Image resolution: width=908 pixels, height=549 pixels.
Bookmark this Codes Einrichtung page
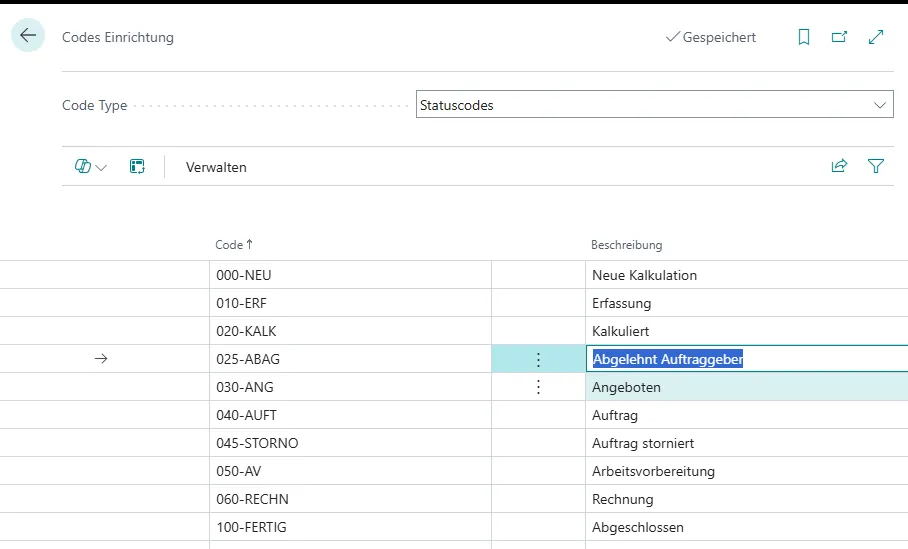click(804, 37)
